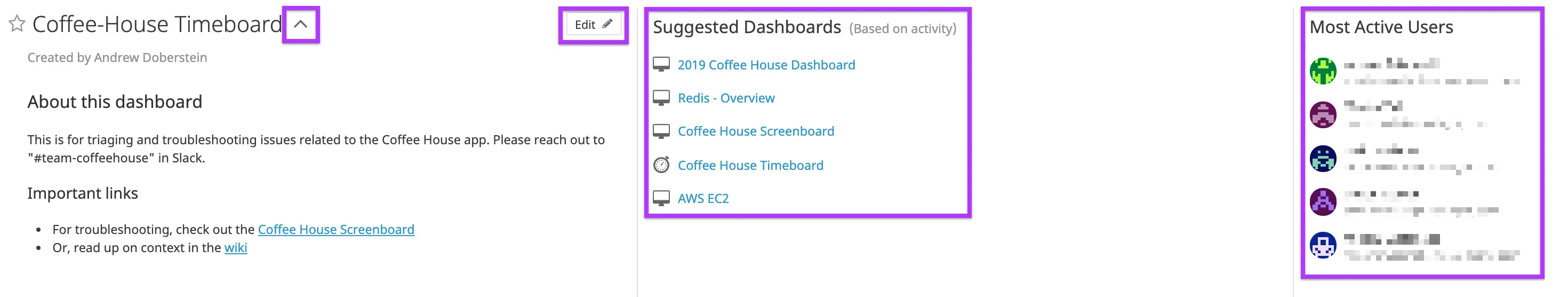Follow the Coffee House Screenboard link in Important links
This screenshot has width=1568, height=297.
click(336, 229)
